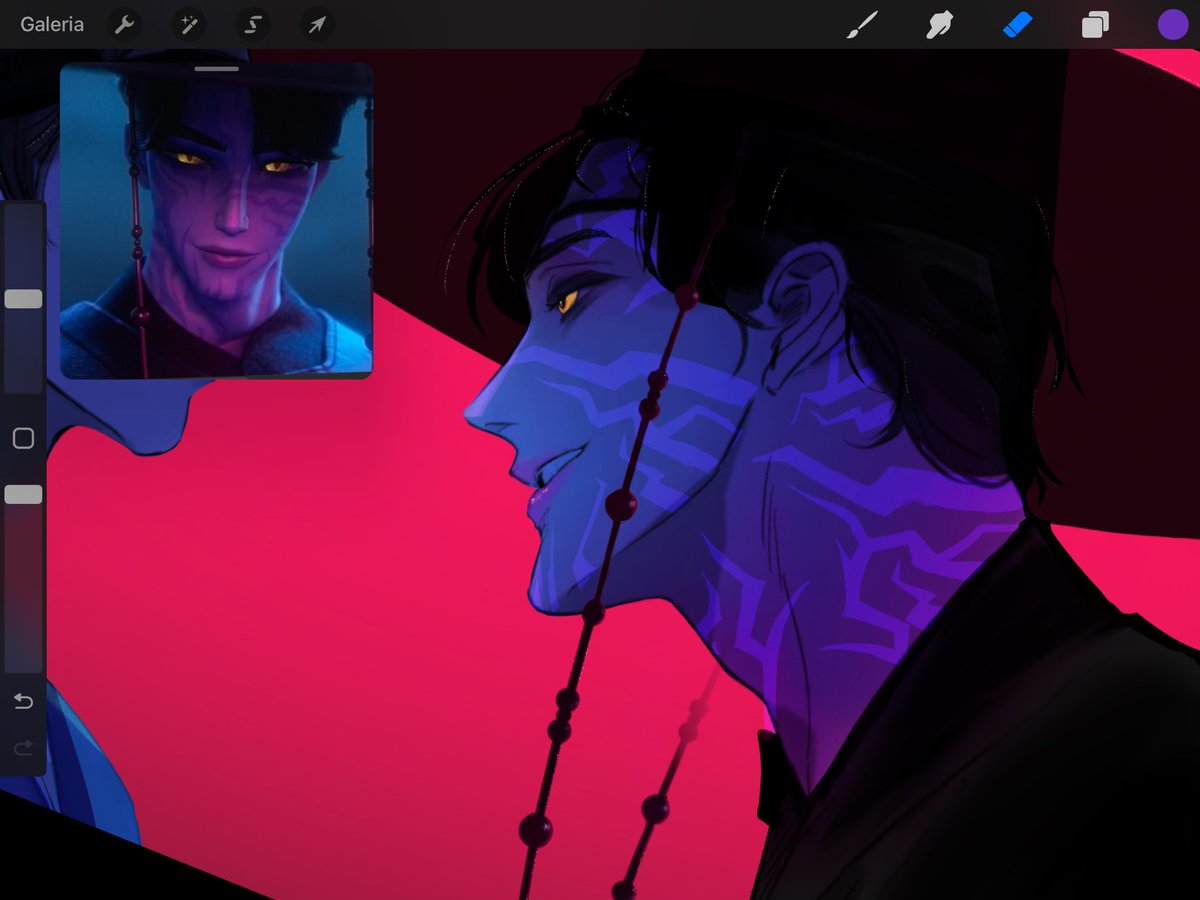The height and width of the screenshot is (900, 1200).
Task: Click the brush size slider handle
Action: [x=23, y=299]
